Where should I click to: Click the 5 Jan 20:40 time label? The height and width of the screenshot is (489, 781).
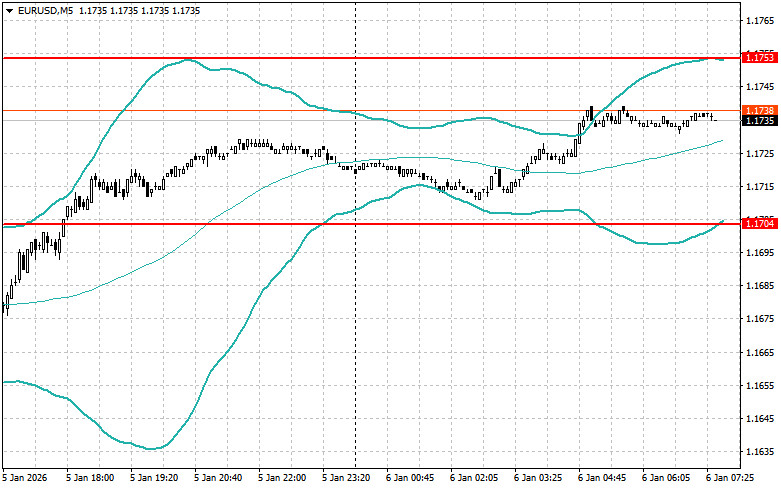point(218,478)
